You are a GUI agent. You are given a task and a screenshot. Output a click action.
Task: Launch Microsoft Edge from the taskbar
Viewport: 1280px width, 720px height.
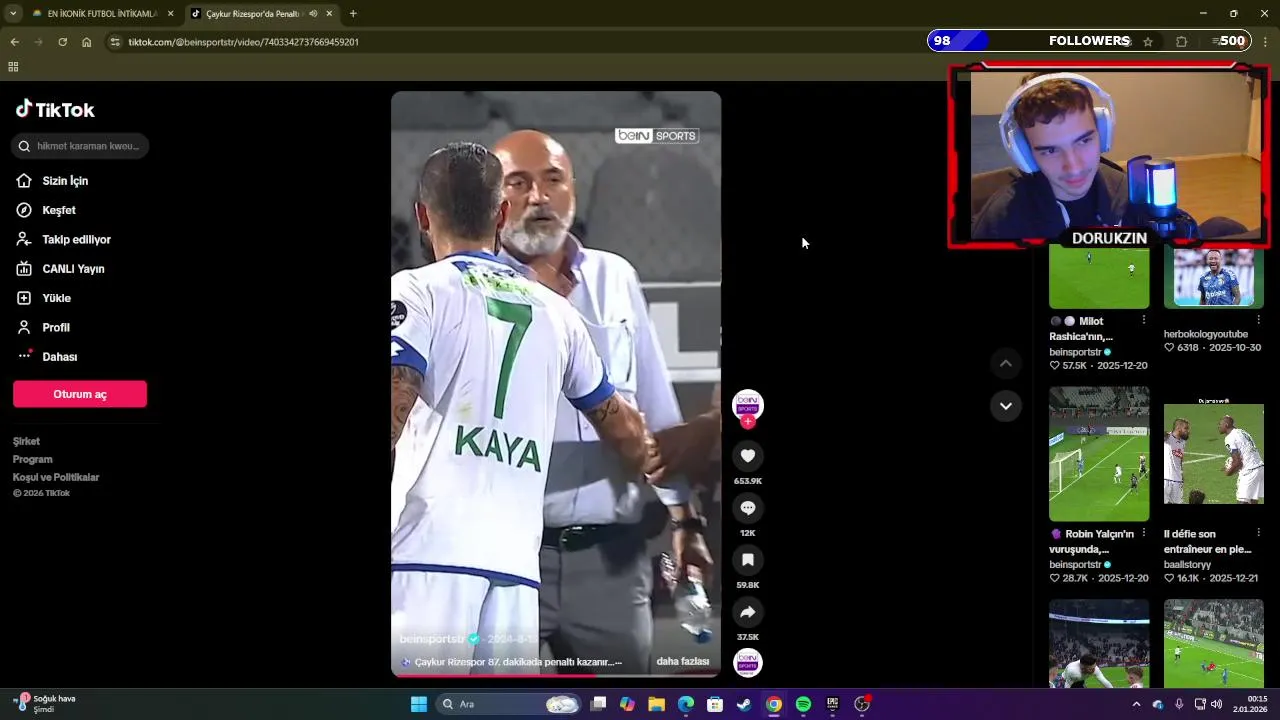(686, 704)
